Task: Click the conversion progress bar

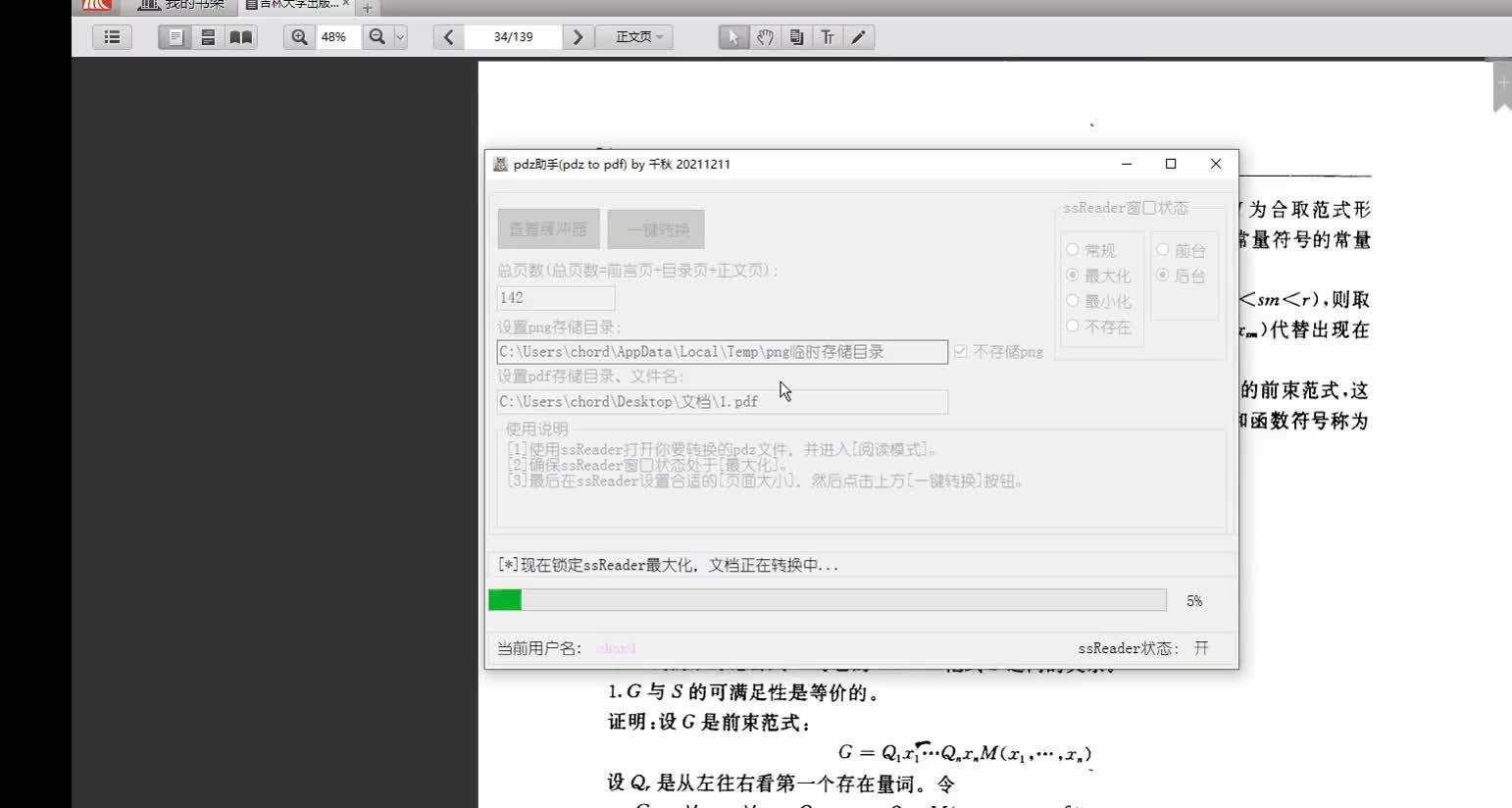Action: 829,600
